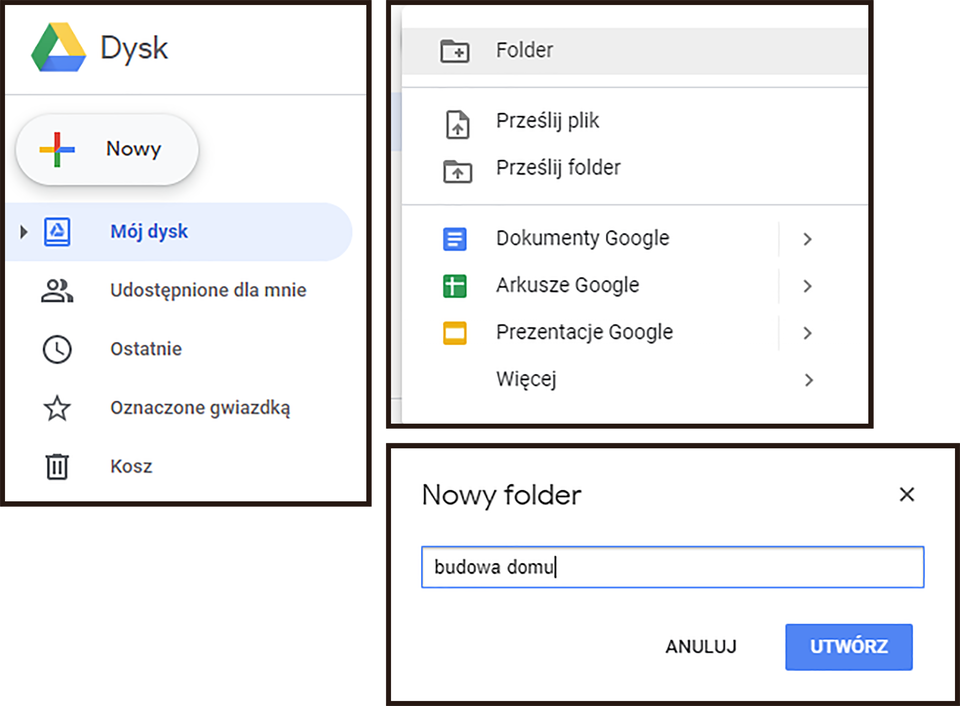
Task: Click the Google Drive logo icon
Action: [x=57, y=47]
